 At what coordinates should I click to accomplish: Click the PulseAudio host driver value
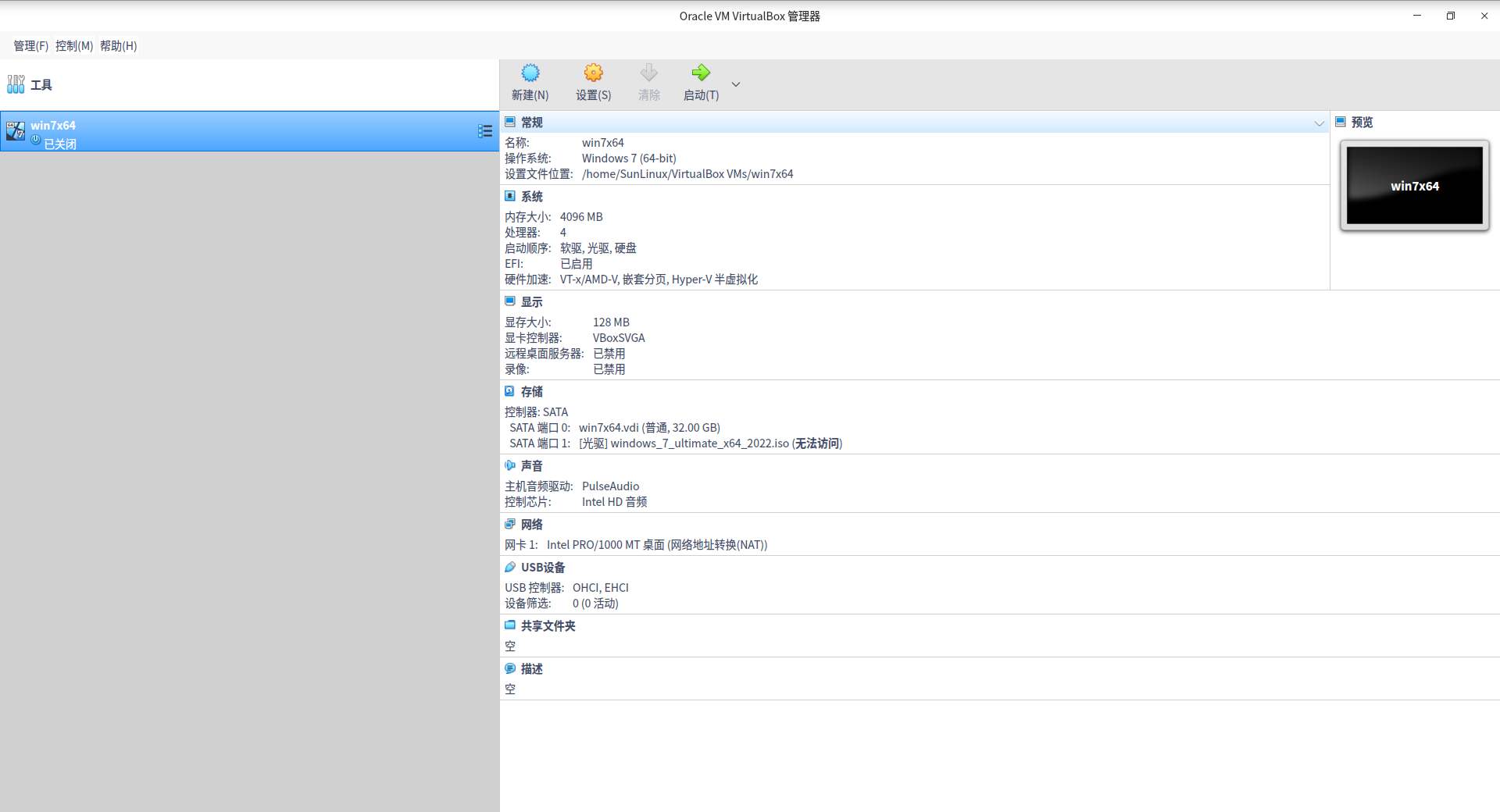pyautogui.click(x=610, y=486)
